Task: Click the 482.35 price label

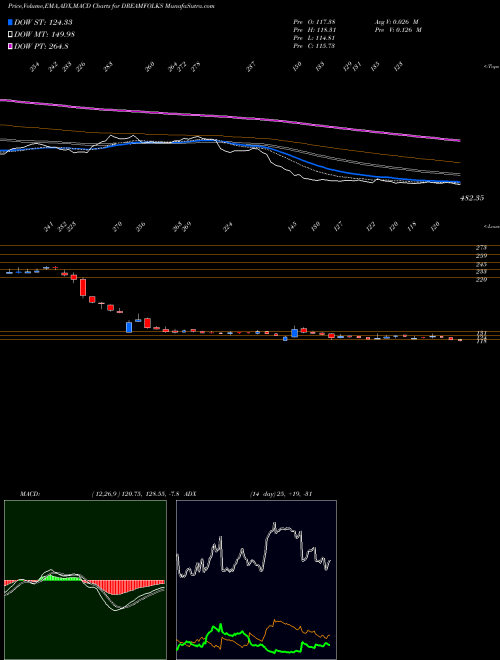Action: coord(471,197)
